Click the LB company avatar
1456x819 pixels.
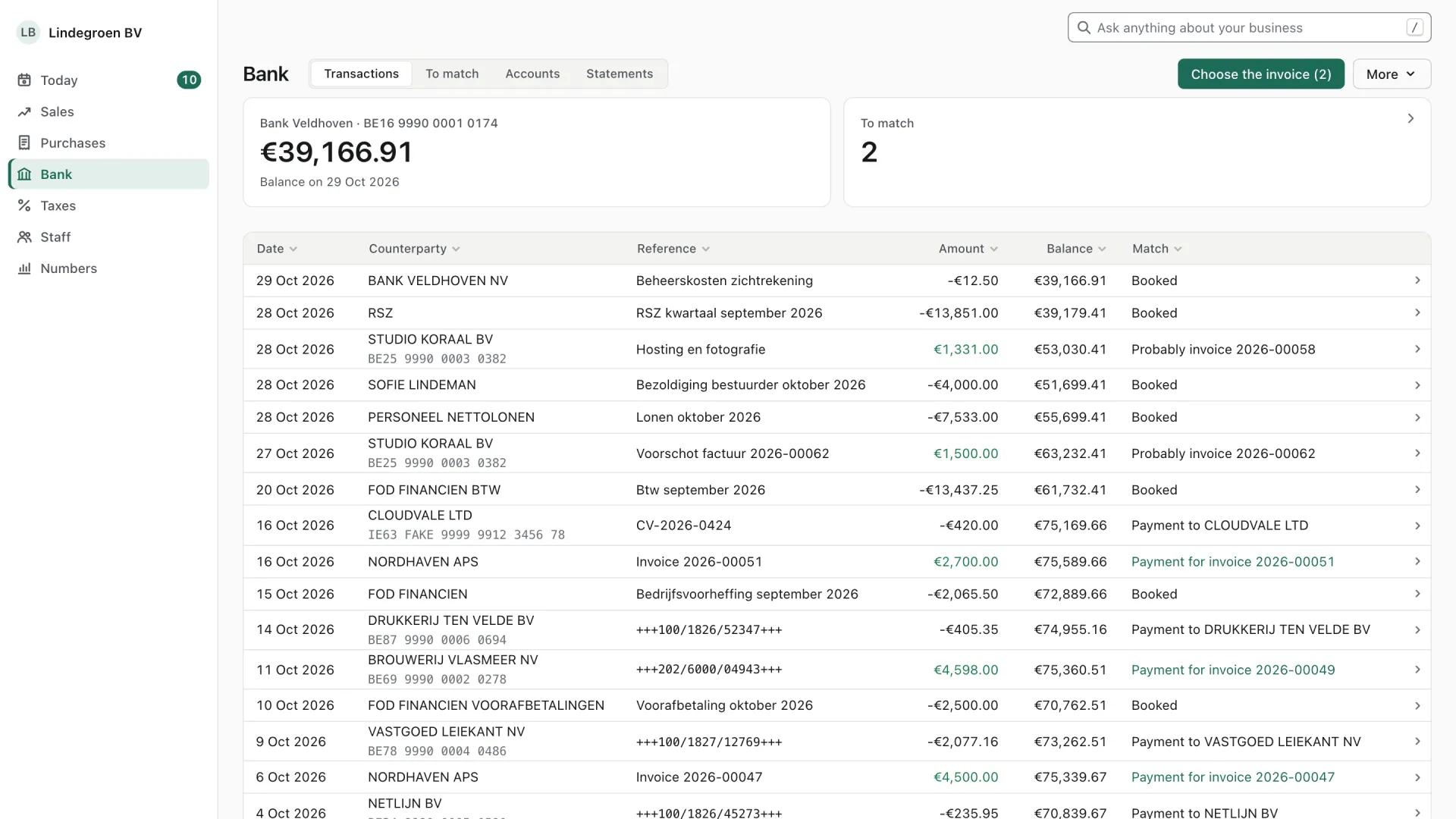point(28,33)
